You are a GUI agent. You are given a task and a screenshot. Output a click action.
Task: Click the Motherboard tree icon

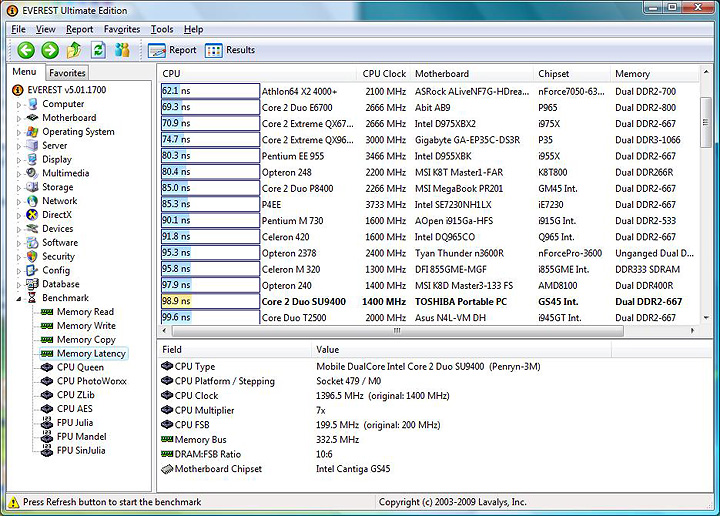click(x=32, y=118)
